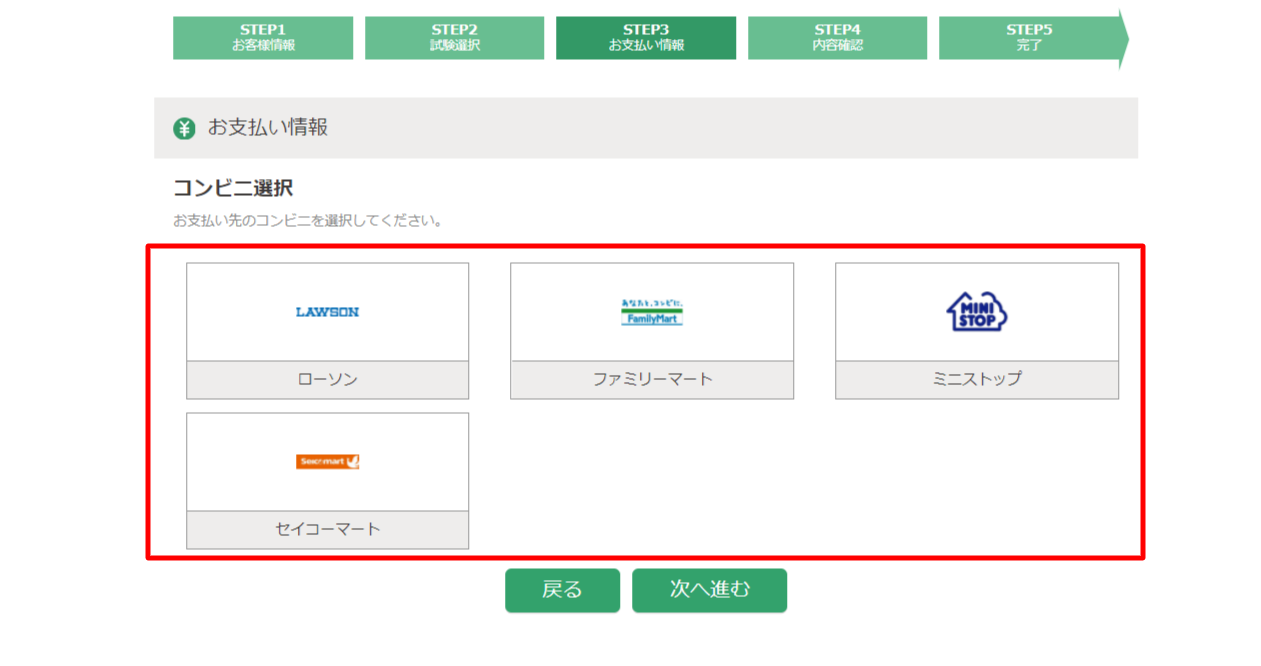Proceed with the 次へ進む button
Image resolution: width=1261 pixels, height=666 pixels.
709,590
